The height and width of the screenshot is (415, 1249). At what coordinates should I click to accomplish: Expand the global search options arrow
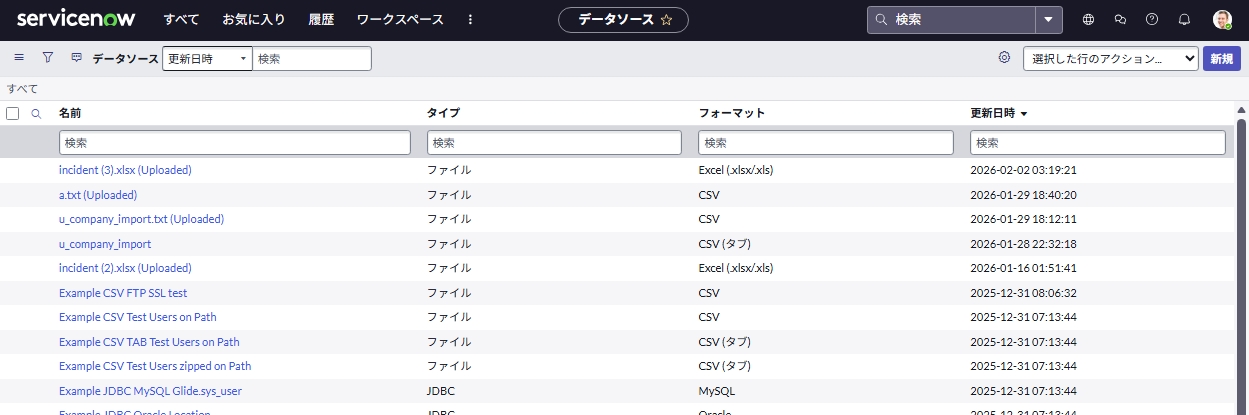click(x=1048, y=19)
